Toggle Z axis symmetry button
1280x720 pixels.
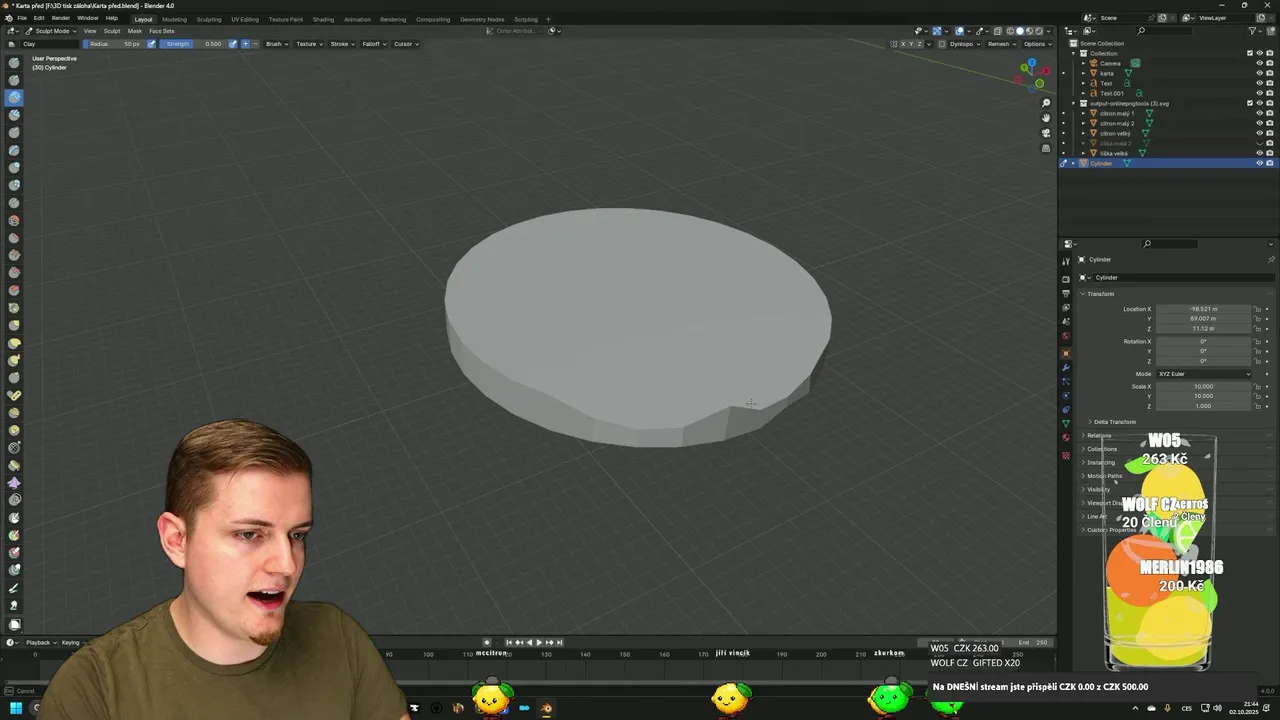point(921,44)
